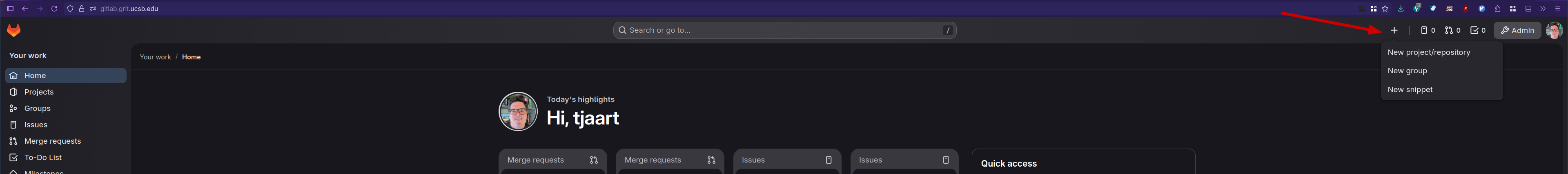
Task: Select New snippet from dropdown
Action: [1410, 90]
